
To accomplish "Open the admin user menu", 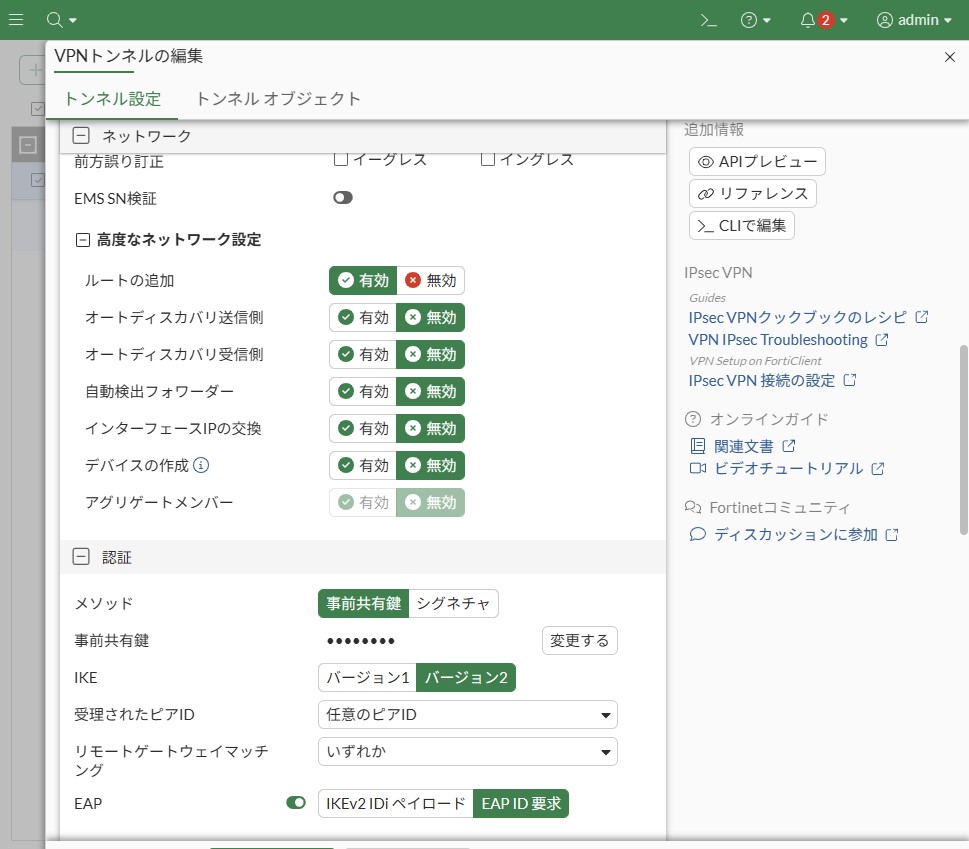I will (913, 20).
